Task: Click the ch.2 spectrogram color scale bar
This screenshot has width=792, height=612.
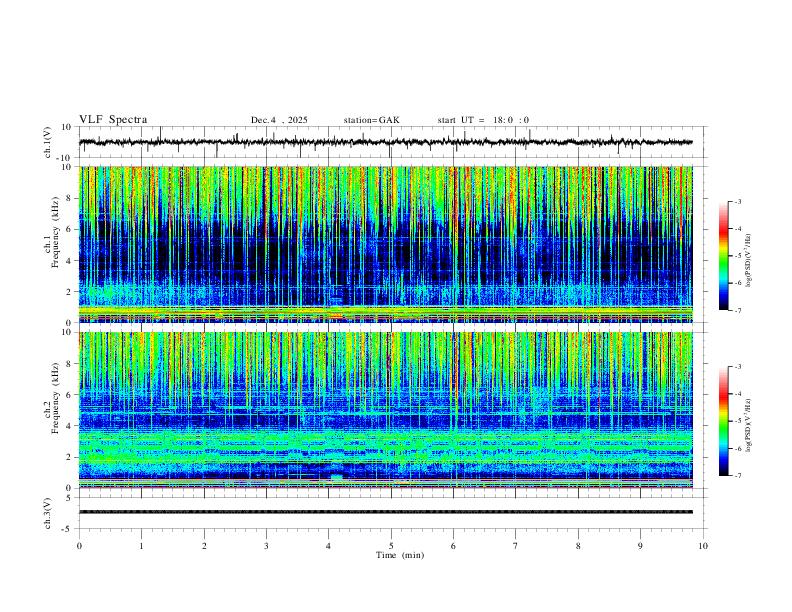Action: tap(723, 421)
